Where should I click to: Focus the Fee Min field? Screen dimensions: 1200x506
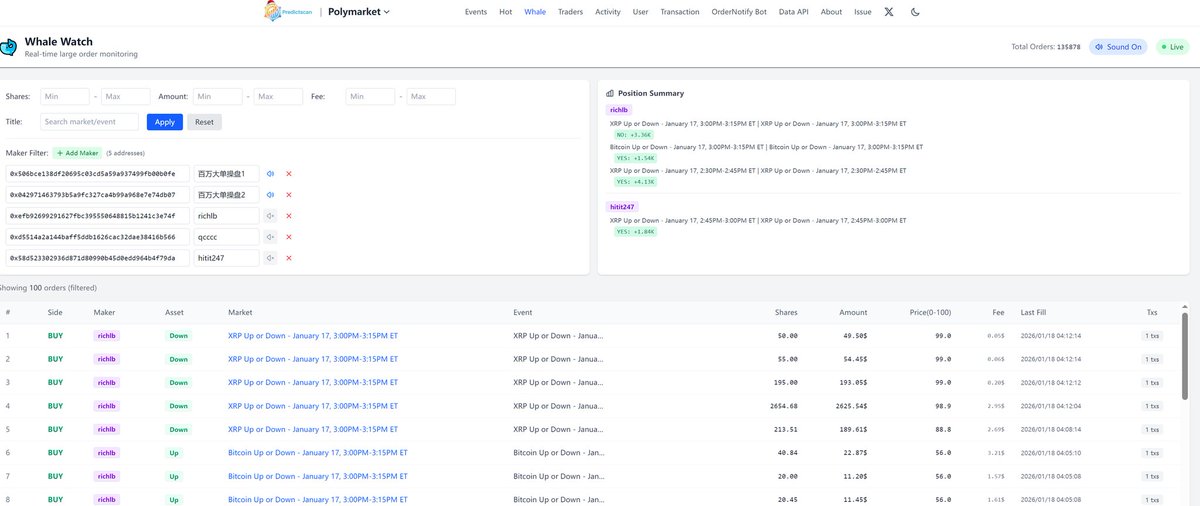point(370,97)
